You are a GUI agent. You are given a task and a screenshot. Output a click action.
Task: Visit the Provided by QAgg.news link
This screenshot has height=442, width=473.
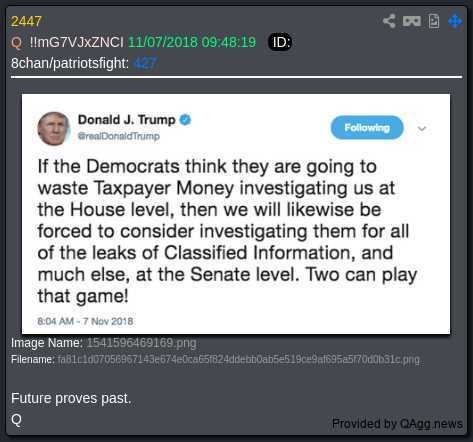tap(397, 424)
